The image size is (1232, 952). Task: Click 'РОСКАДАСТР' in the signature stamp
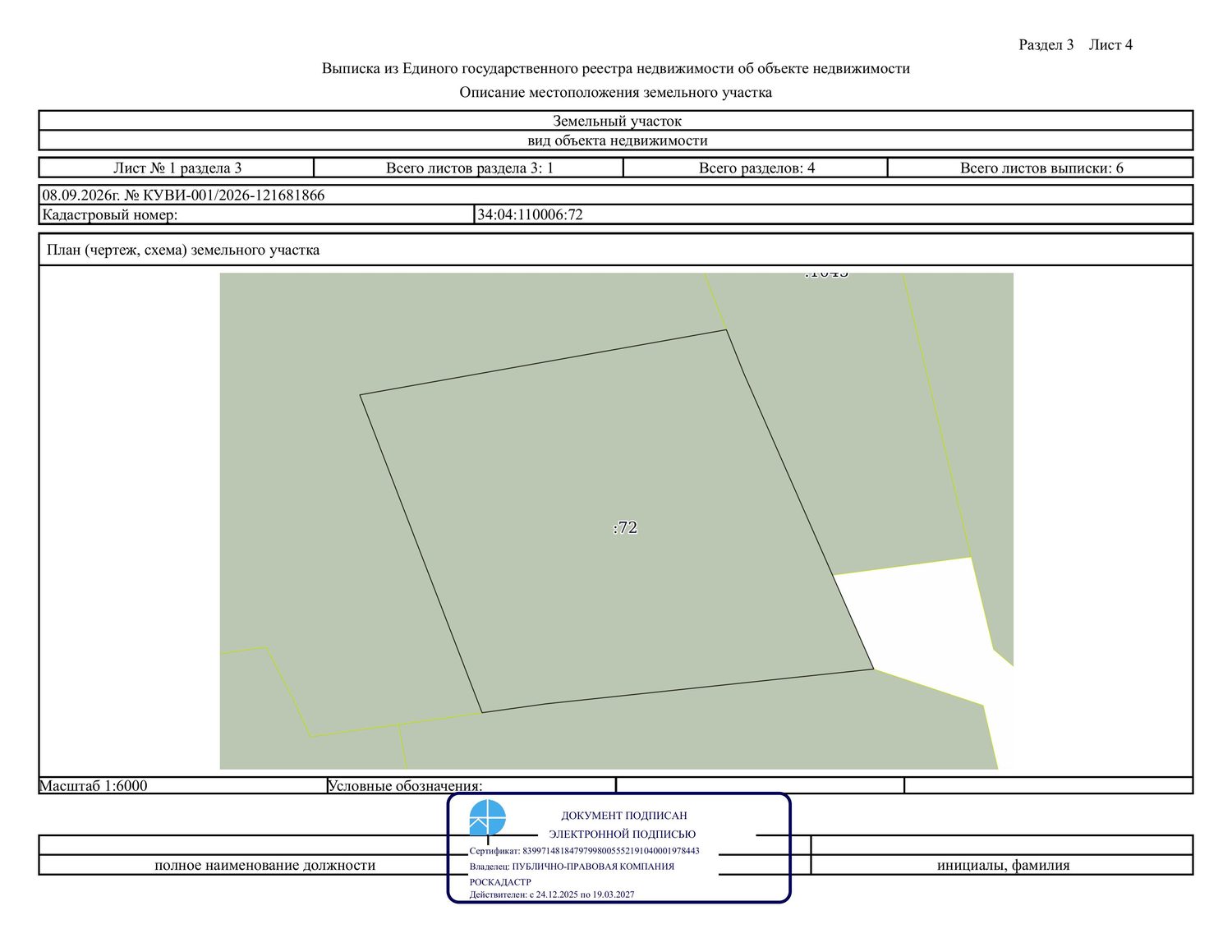(500, 882)
